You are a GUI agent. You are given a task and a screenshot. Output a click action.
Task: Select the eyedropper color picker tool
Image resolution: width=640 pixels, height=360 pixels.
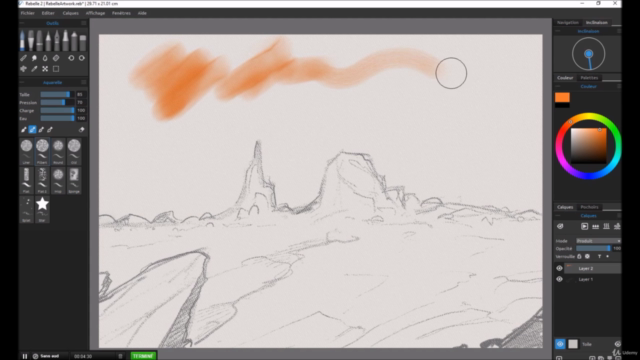click(x=34, y=69)
